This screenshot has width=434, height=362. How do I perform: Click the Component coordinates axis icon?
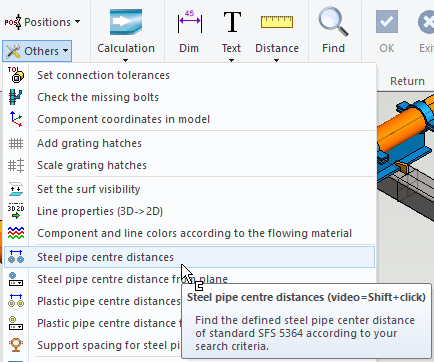click(16, 119)
